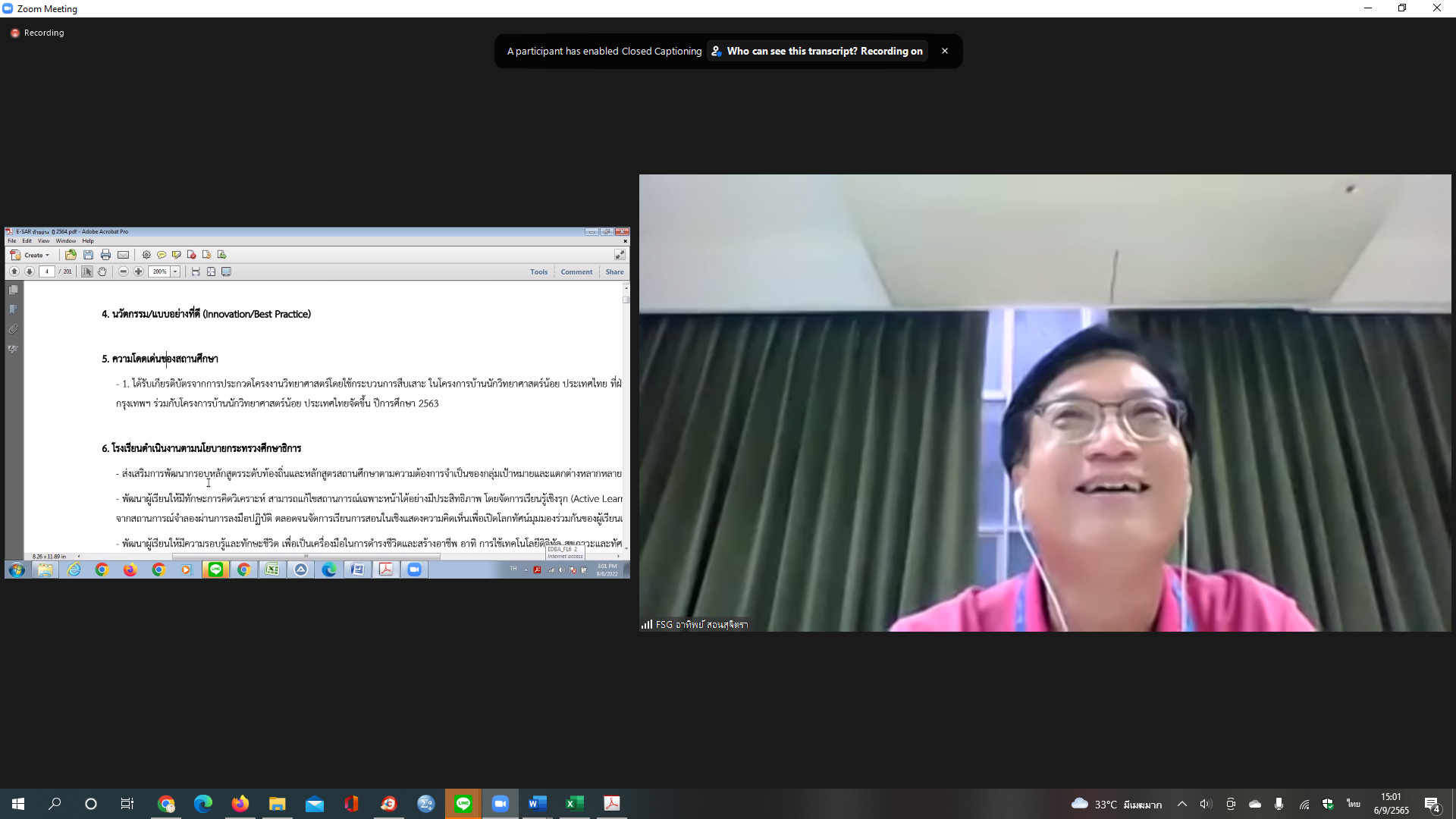Show hidden system tray icons chevron
The width and height of the screenshot is (1456, 819).
click(x=1181, y=804)
